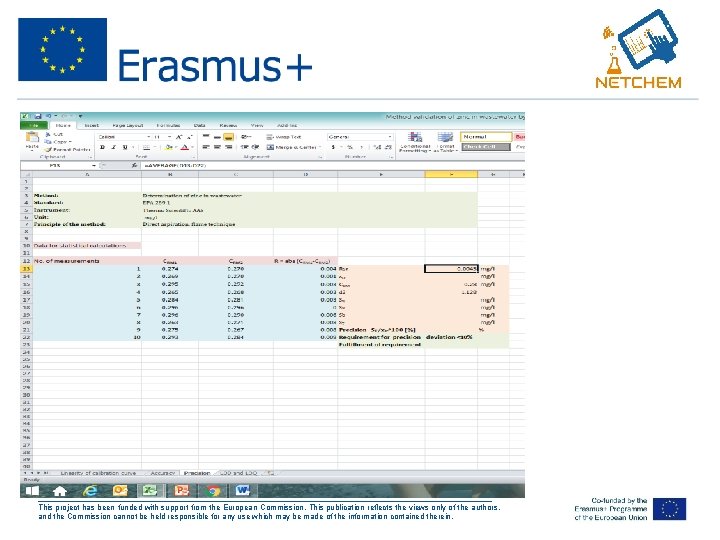Click the Insert Worksheet tab icon

coord(270,472)
